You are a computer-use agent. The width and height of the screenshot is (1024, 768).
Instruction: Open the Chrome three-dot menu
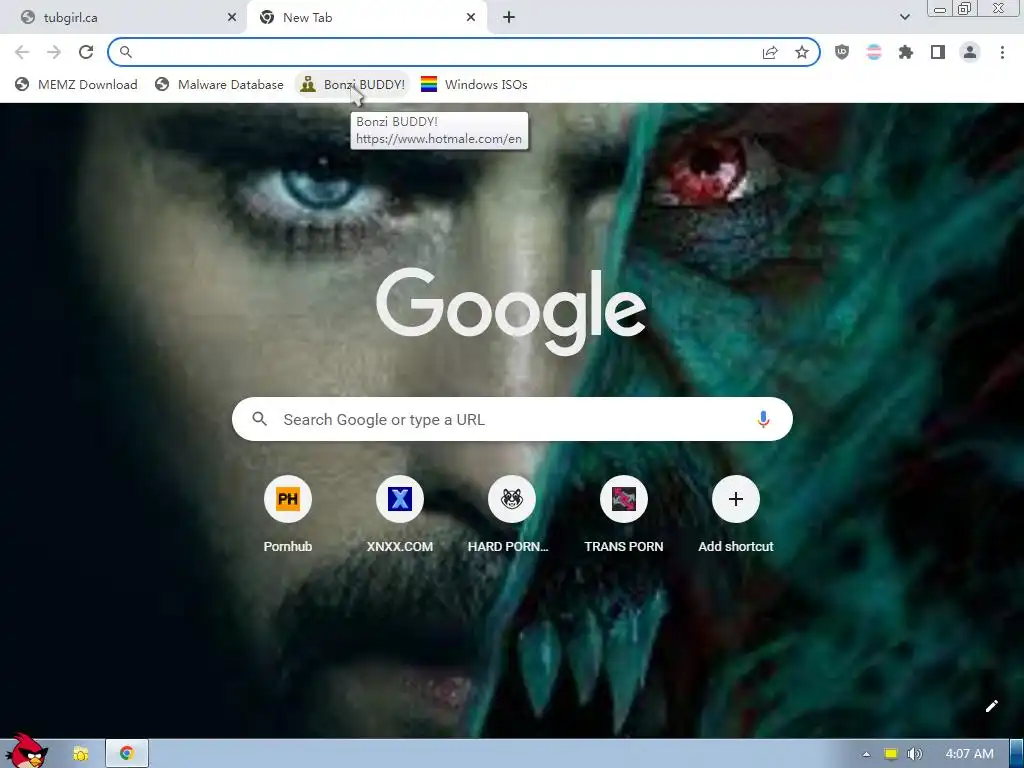1002,52
